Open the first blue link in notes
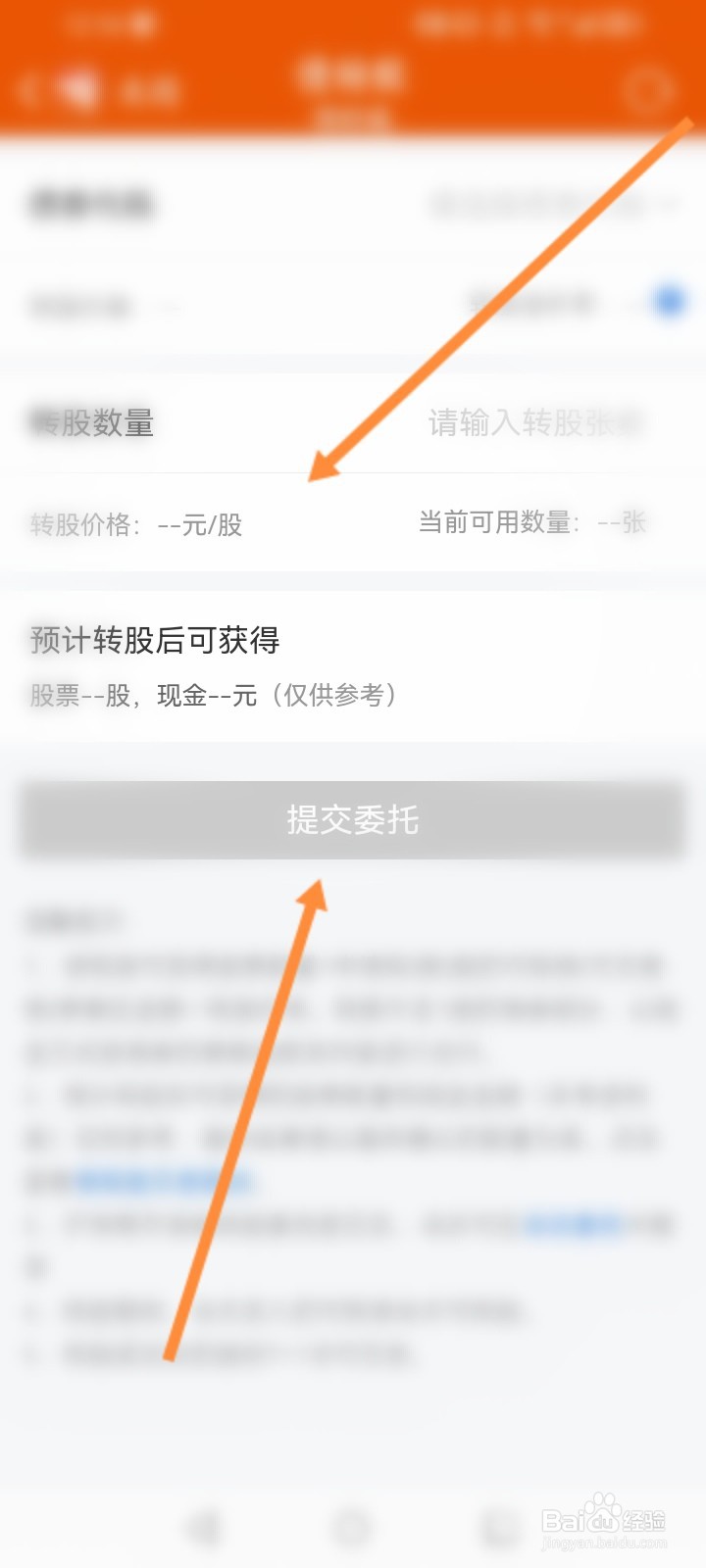 tap(164, 1181)
